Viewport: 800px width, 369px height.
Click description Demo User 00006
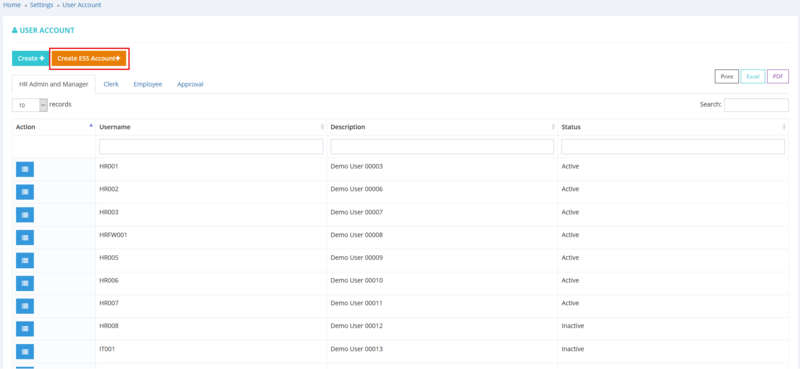[x=357, y=189]
